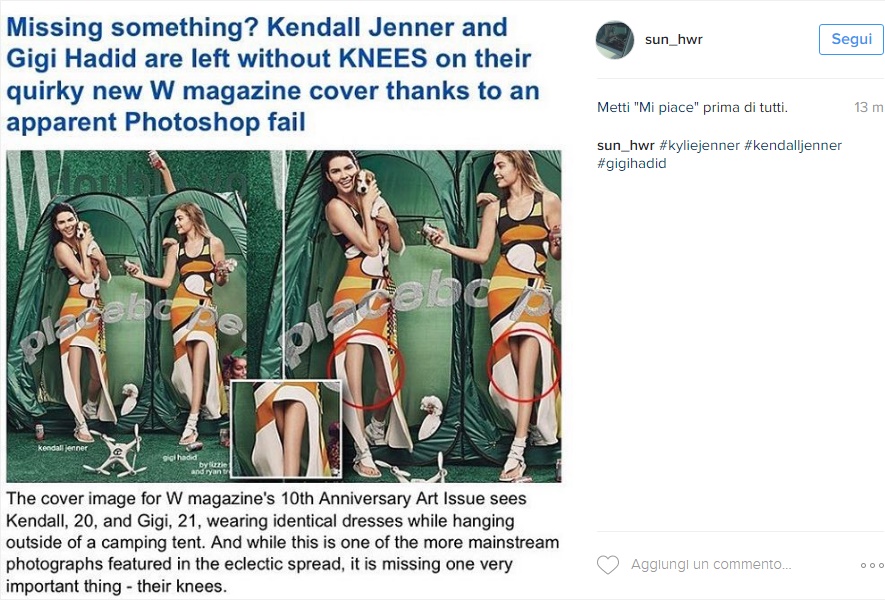Screen dimensions: 885x600
Task: Click the sun_hwr profile avatar picture
Action: (x=615, y=40)
